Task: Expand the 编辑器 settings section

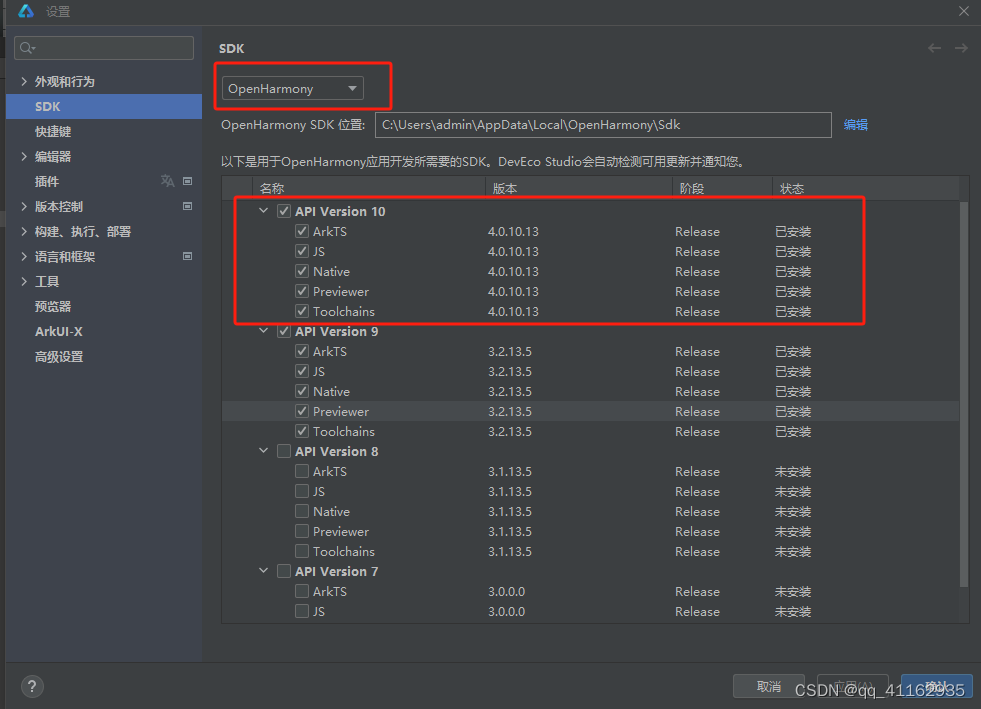Action: pyautogui.click(x=24, y=156)
